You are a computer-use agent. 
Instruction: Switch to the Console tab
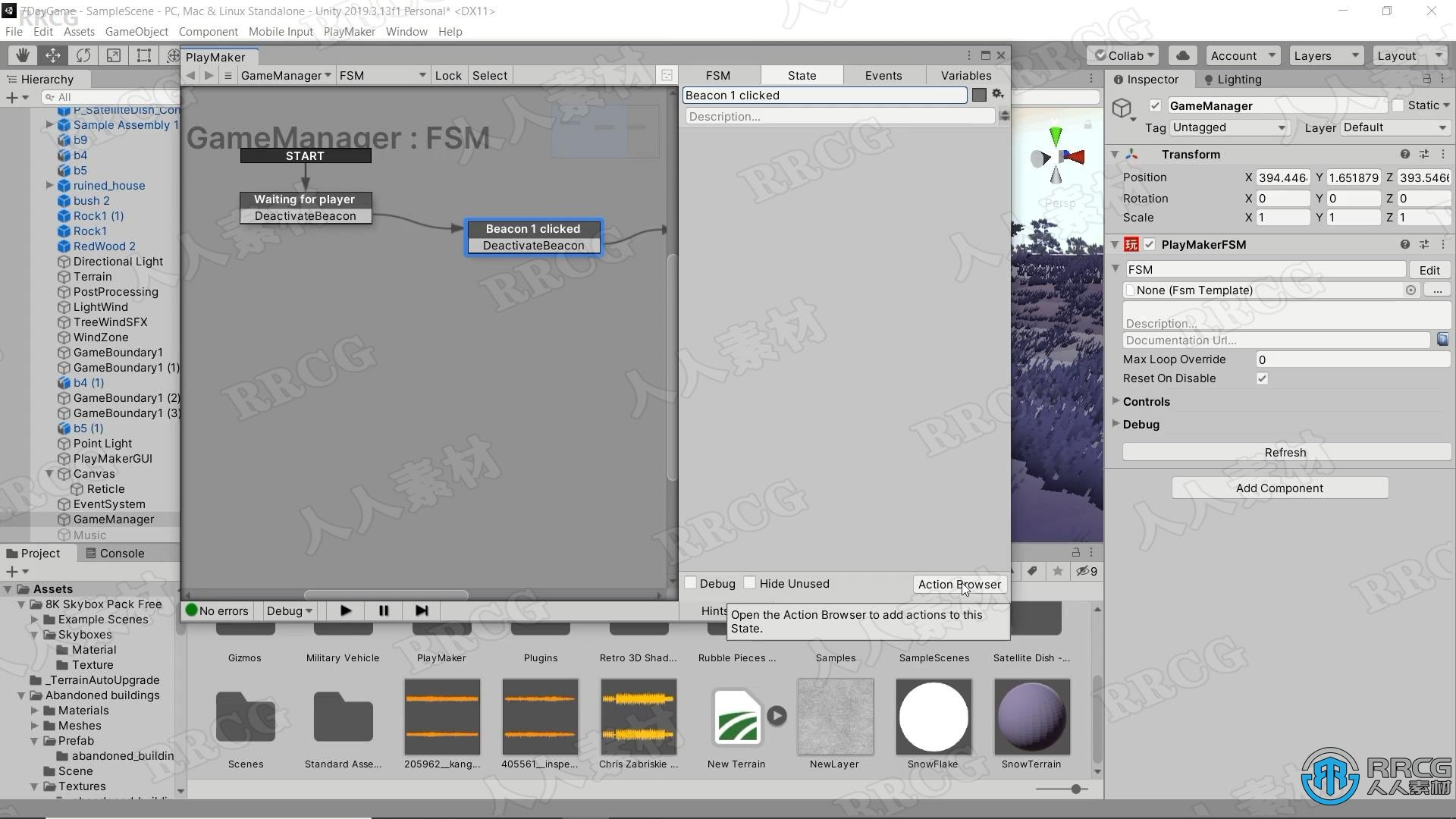(115, 553)
